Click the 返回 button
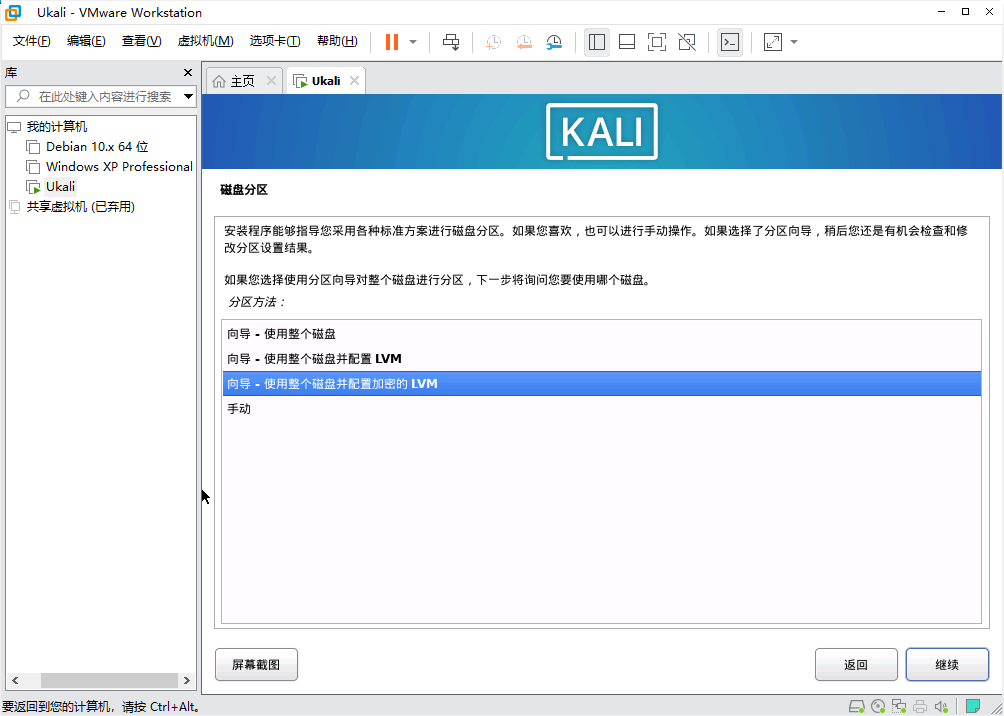1004x716 pixels. click(x=855, y=665)
